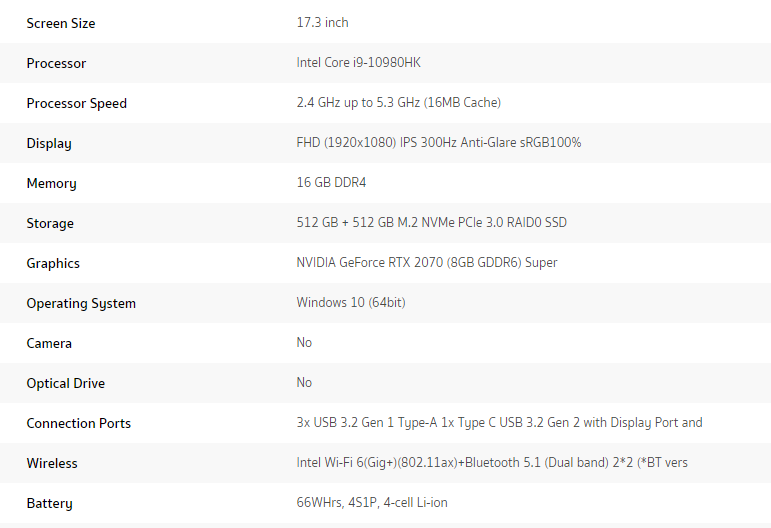This screenshot has width=771, height=528.
Task: Click the Storage row label
Action: pyautogui.click(x=50, y=223)
